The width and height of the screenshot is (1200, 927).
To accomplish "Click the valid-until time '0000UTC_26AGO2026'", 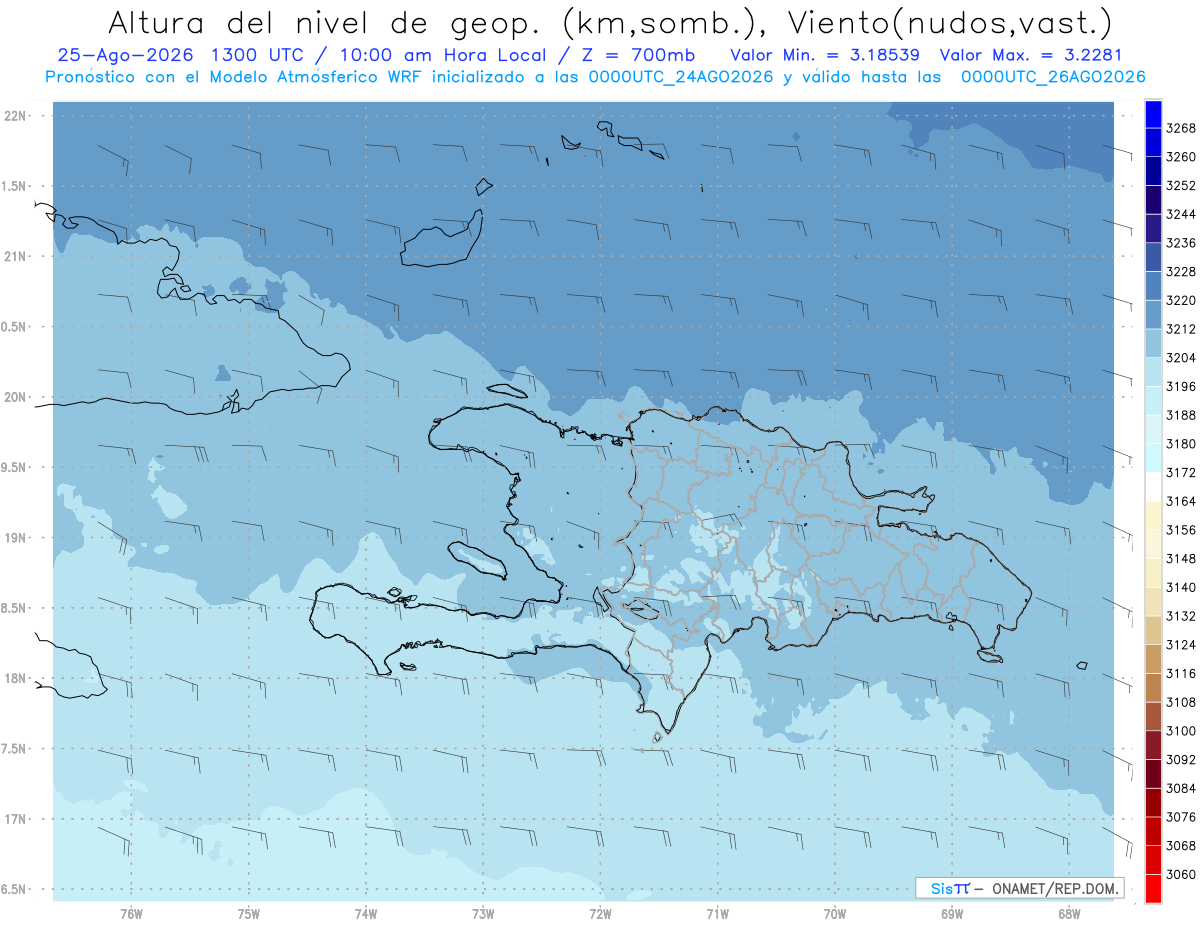I will point(1053,77).
